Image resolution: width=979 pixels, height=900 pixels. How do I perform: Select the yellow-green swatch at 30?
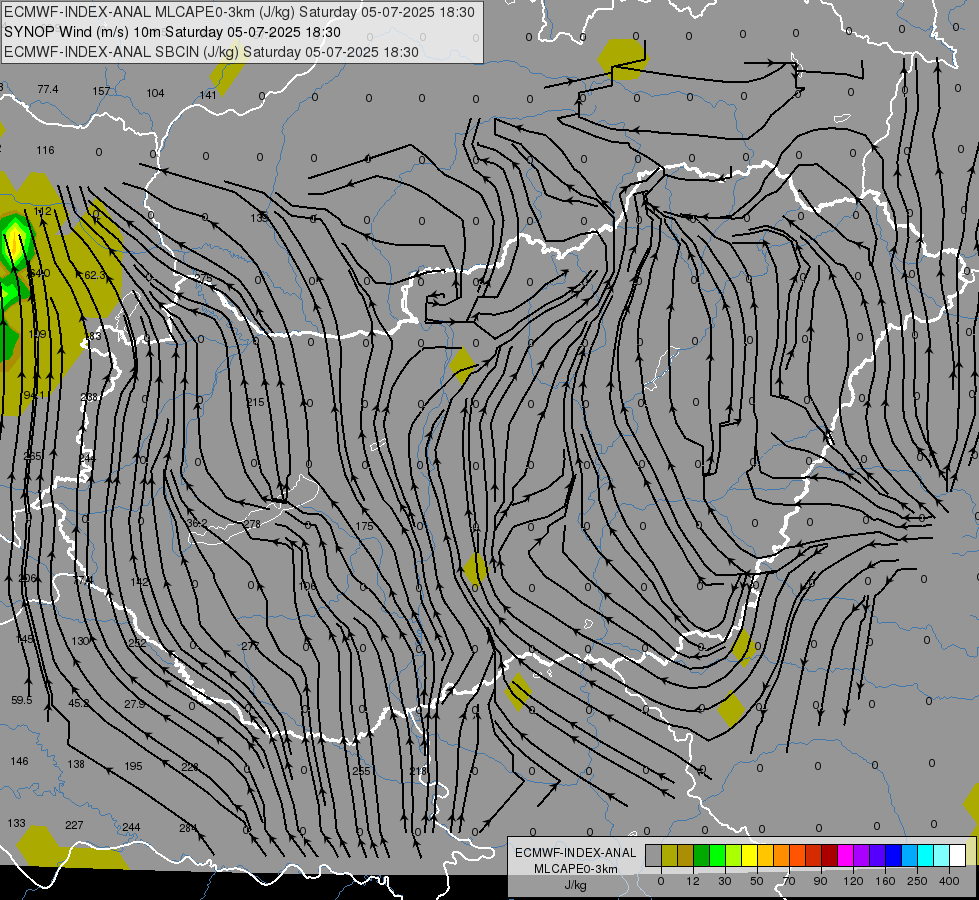[x=734, y=855]
